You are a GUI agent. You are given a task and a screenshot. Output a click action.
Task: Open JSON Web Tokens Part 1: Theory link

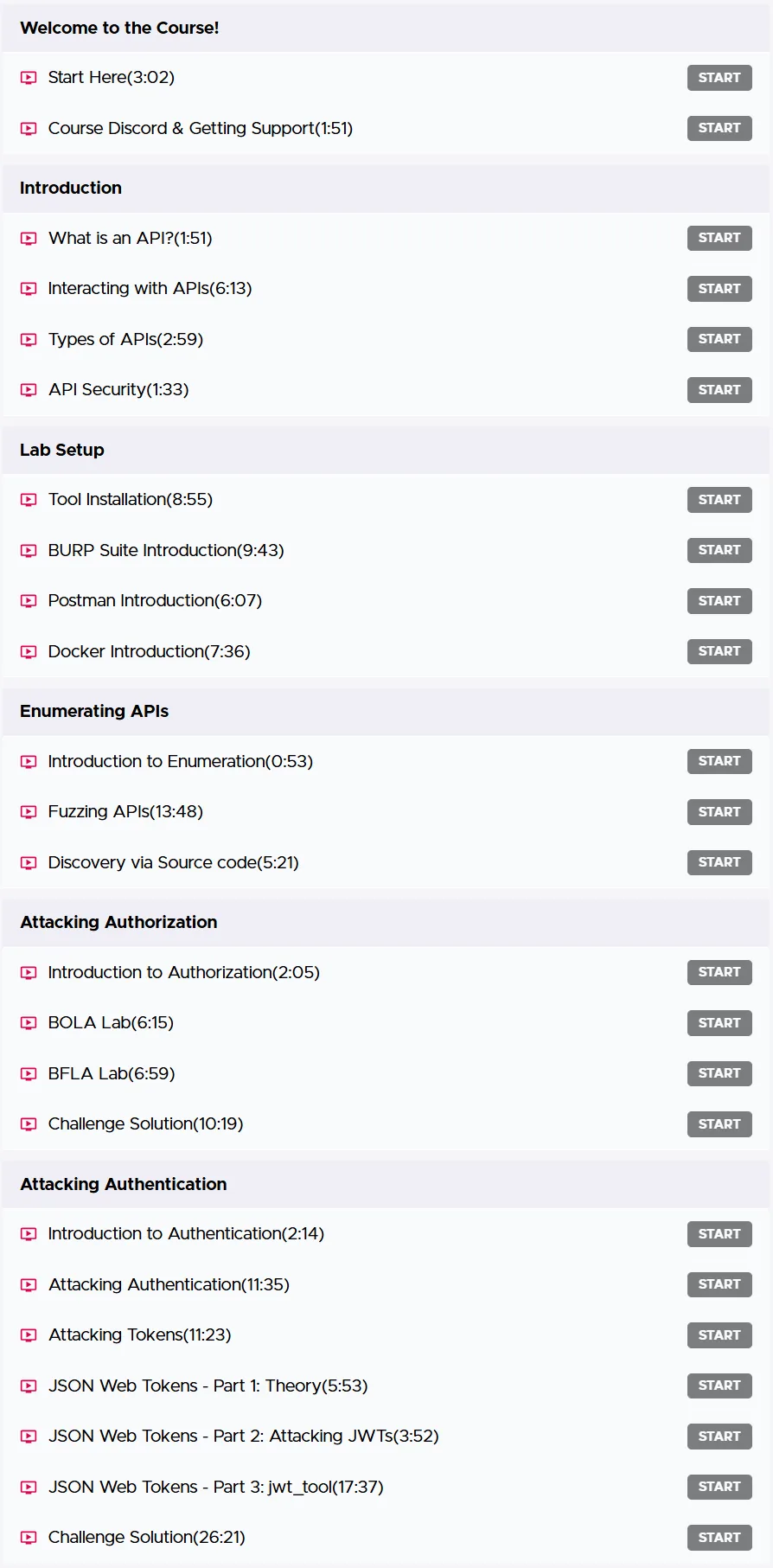[208, 1386]
